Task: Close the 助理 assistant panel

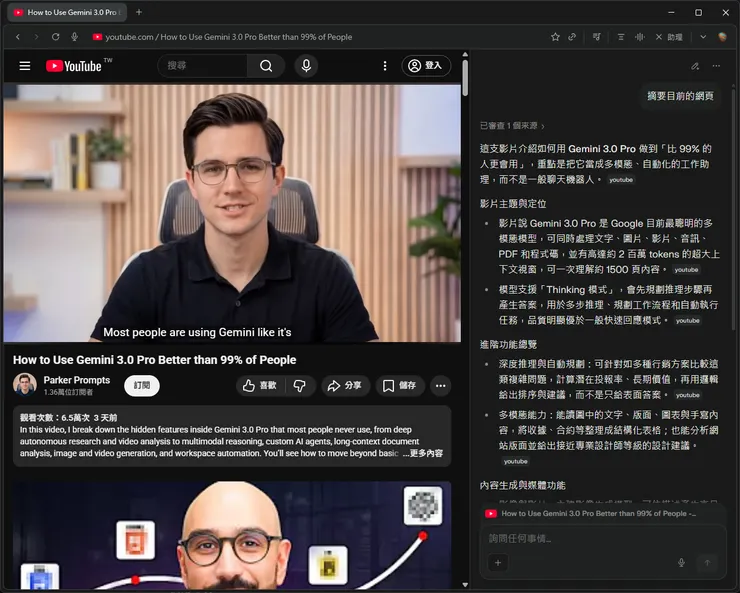Action: pos(659,37)
